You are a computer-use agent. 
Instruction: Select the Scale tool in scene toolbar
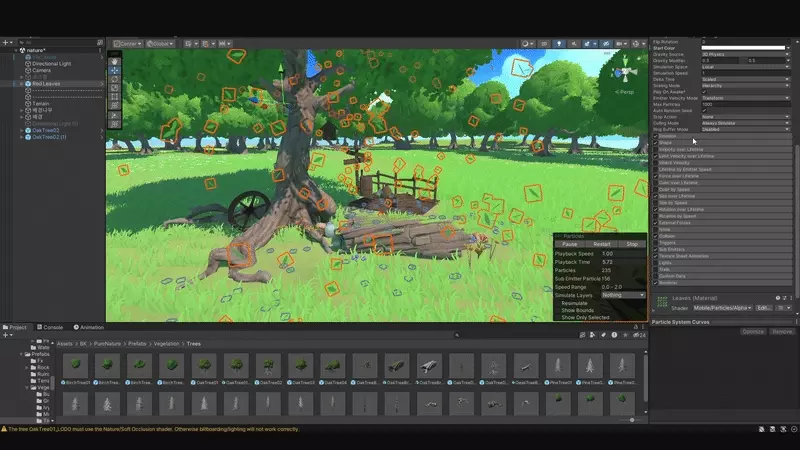pyautogui.click(x=114, y=88)
